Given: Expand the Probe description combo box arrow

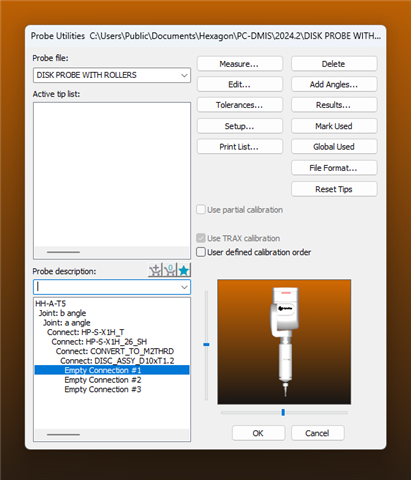Looking at the screenshot, I should [184, 287].
